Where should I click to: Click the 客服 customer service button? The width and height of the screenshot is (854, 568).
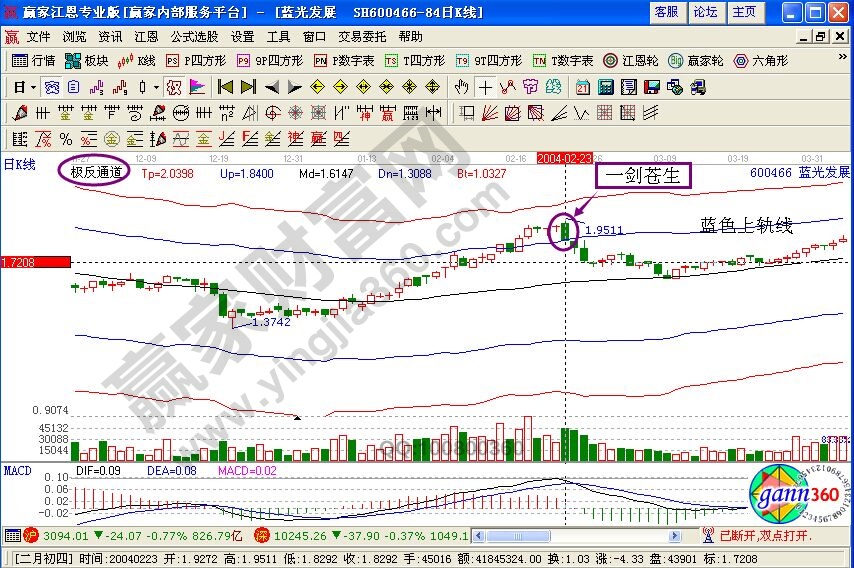click(666, 12)
